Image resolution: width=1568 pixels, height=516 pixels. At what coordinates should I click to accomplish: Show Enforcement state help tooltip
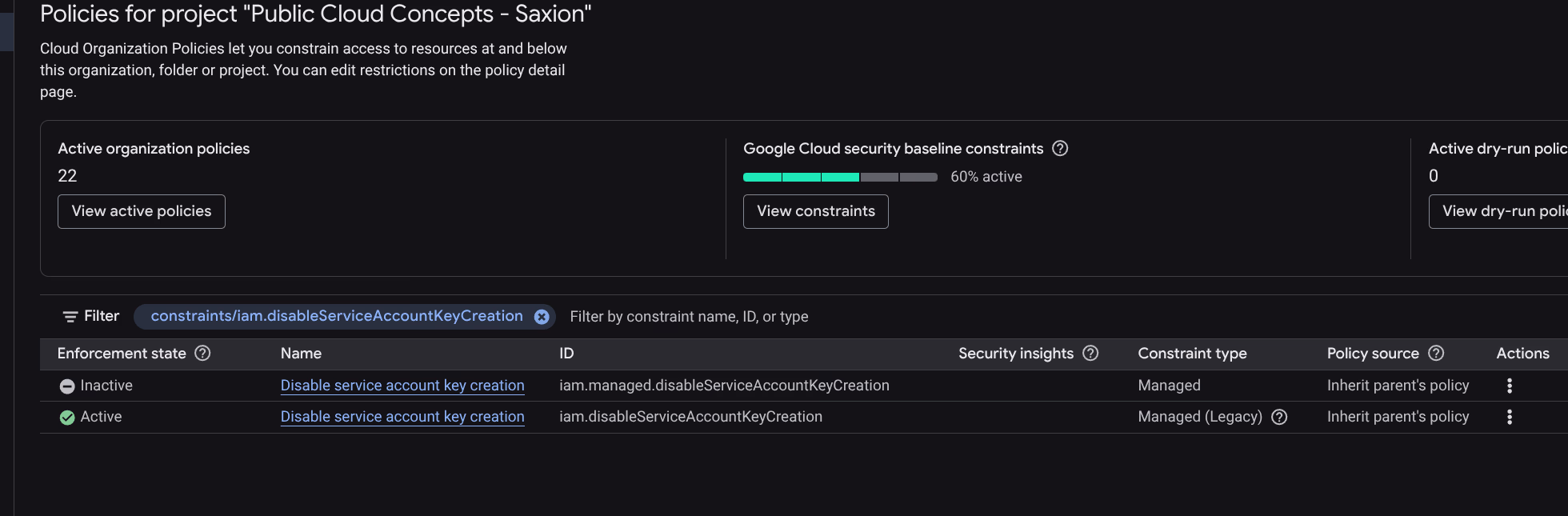pos(203,354)
